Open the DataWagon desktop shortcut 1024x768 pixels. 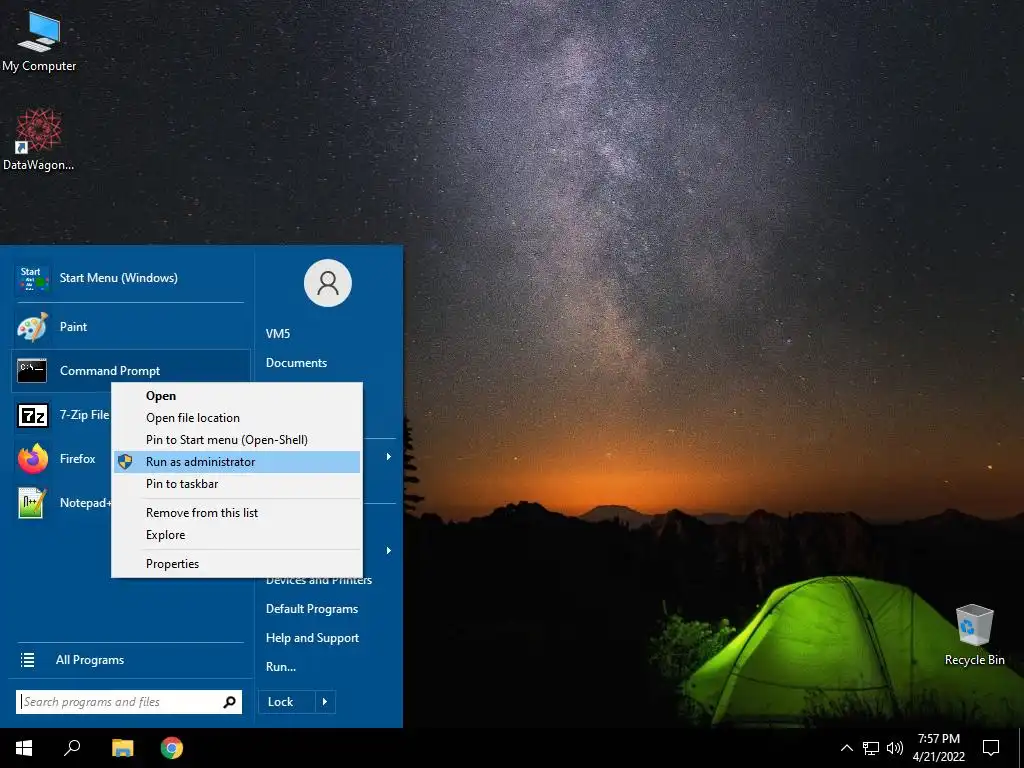pos(39,140)
